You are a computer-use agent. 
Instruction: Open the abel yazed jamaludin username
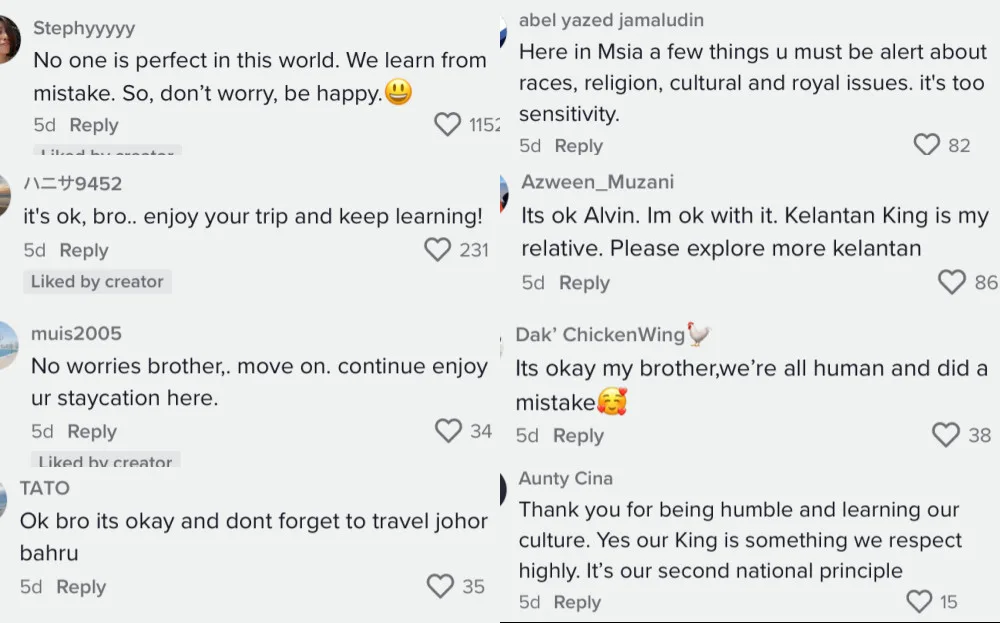click(611, 20)
